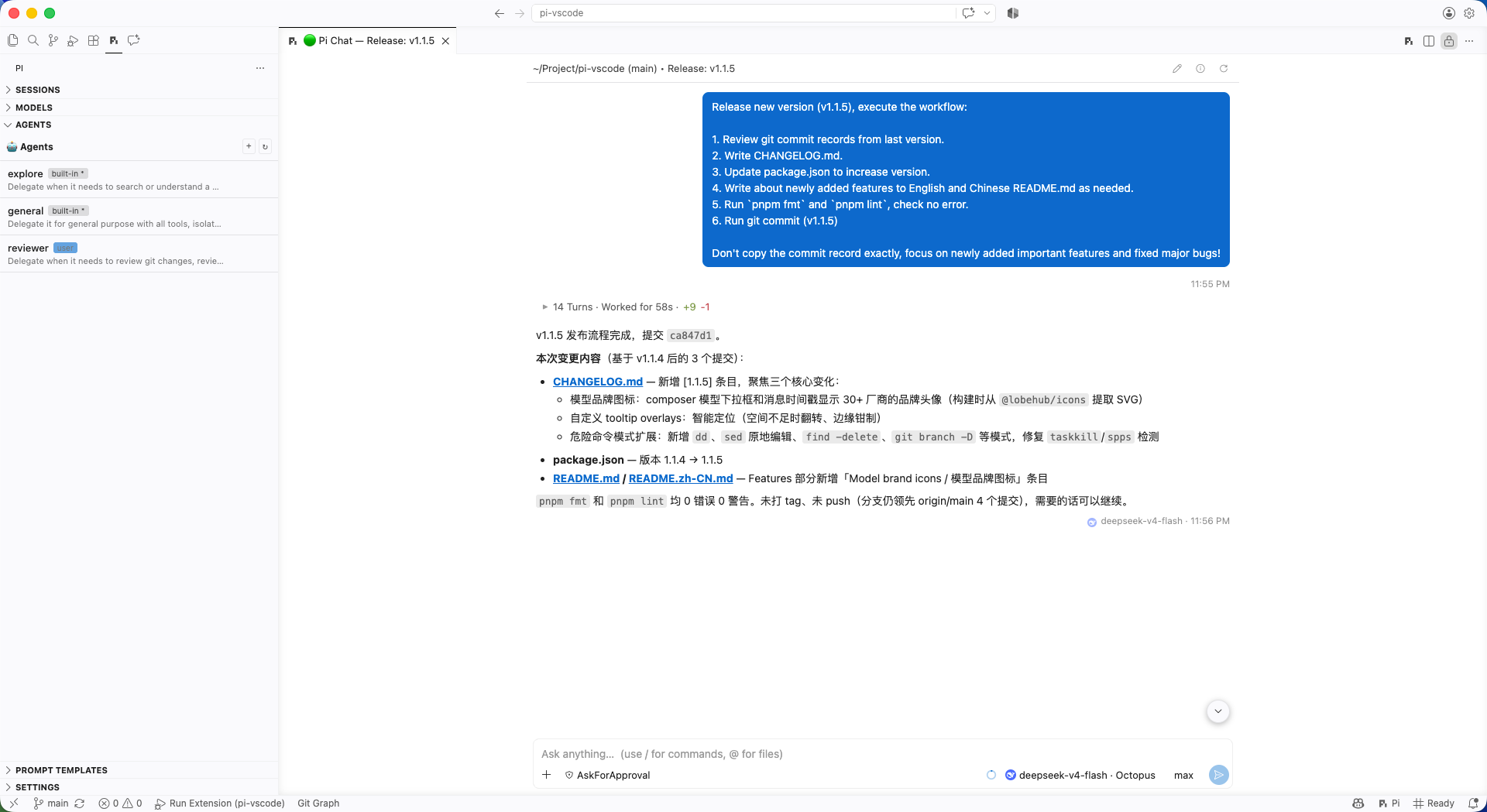Expand the PROMPT TEMPLATES section
Viewport: 1487px width, 812px height.
tap(139, 770)
